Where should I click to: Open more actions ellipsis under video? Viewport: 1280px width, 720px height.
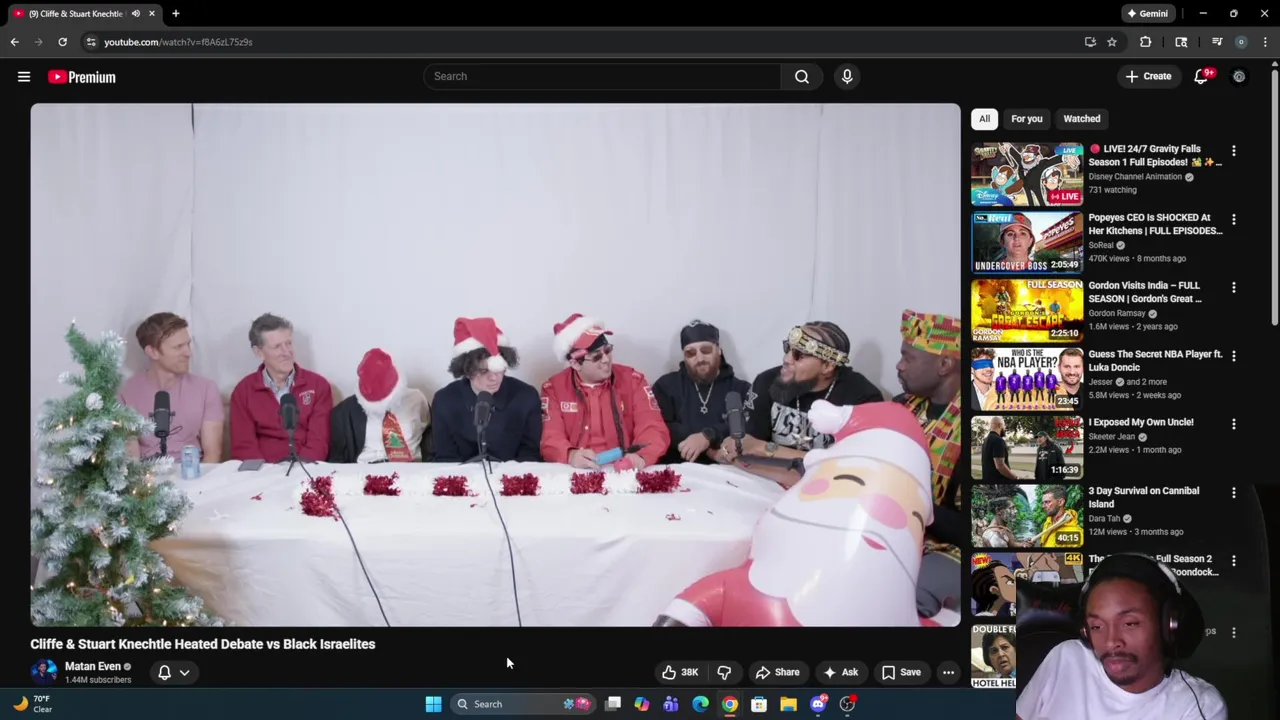coord(948,672)
